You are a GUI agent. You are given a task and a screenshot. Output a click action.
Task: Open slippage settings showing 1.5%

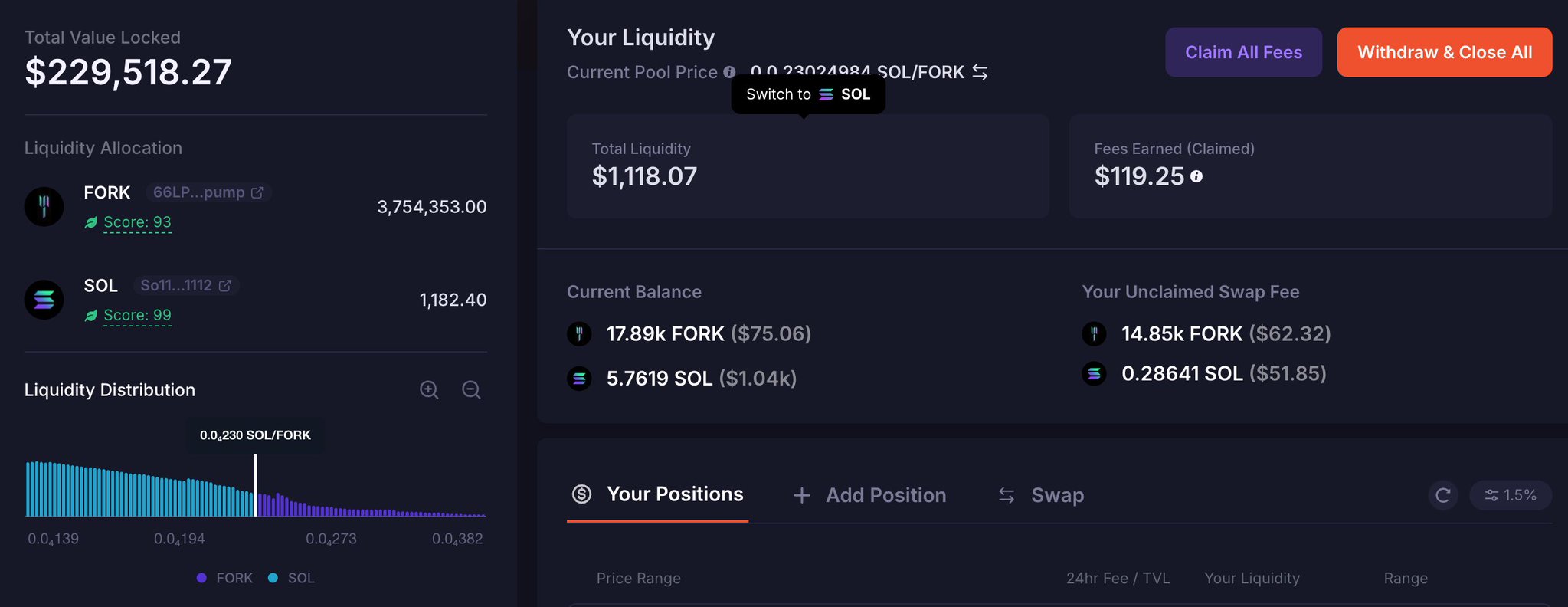point(1510,495)
